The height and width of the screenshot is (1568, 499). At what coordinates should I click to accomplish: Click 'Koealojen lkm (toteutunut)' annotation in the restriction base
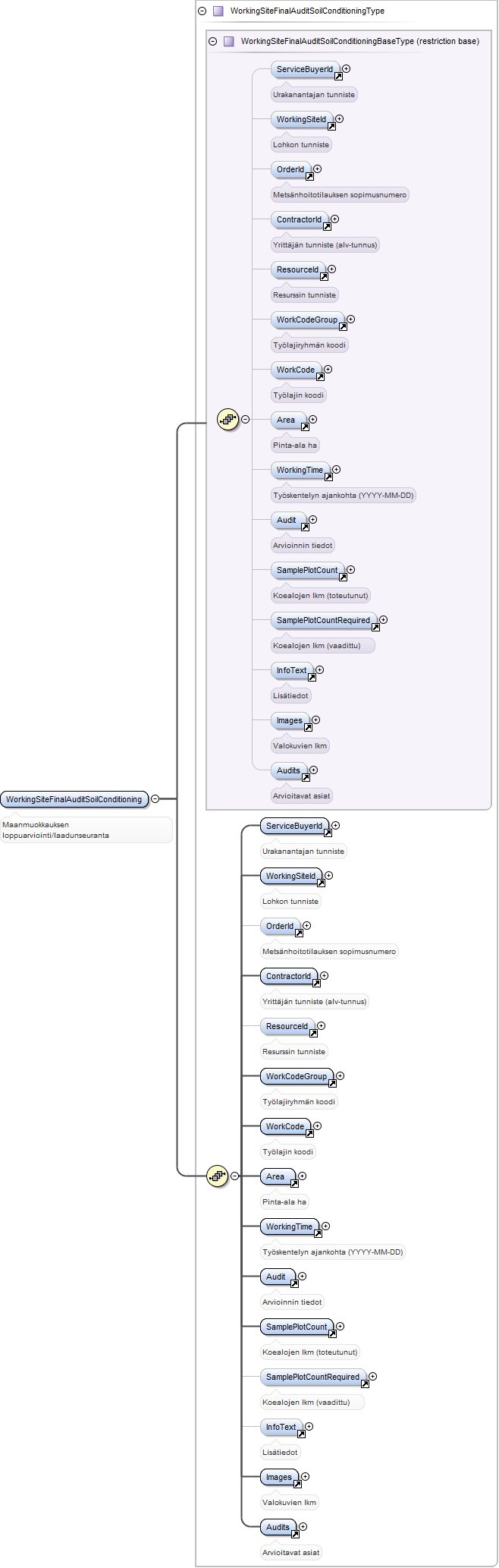point(321,596)
